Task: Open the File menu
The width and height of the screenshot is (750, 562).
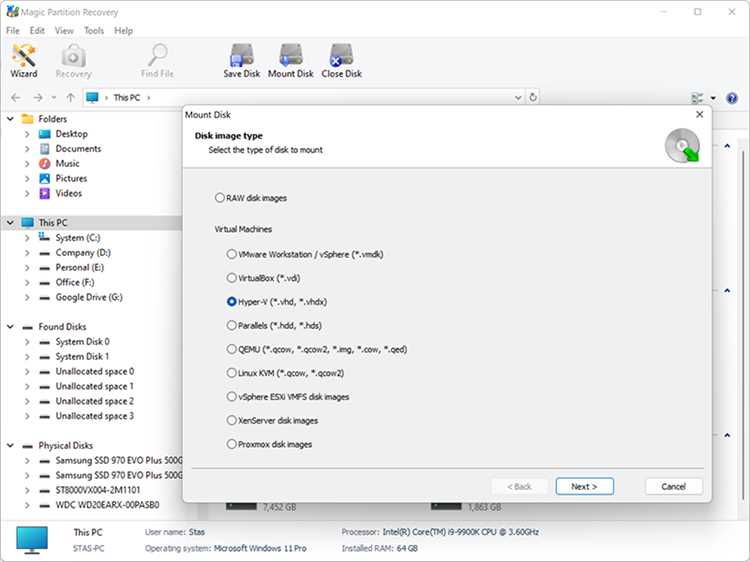Action: [13, 31]
